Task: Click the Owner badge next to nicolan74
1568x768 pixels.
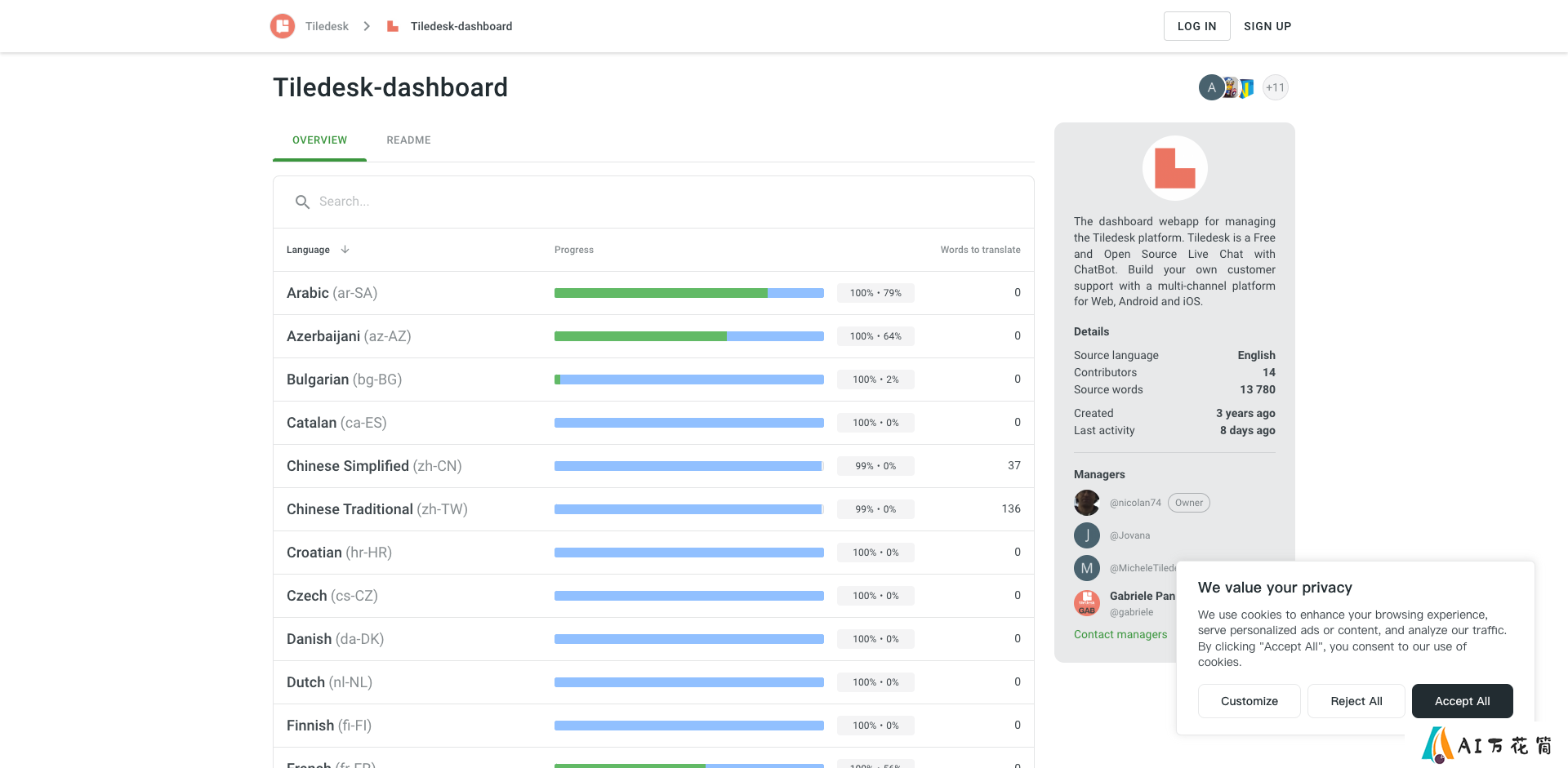Action: point(1189,503)
